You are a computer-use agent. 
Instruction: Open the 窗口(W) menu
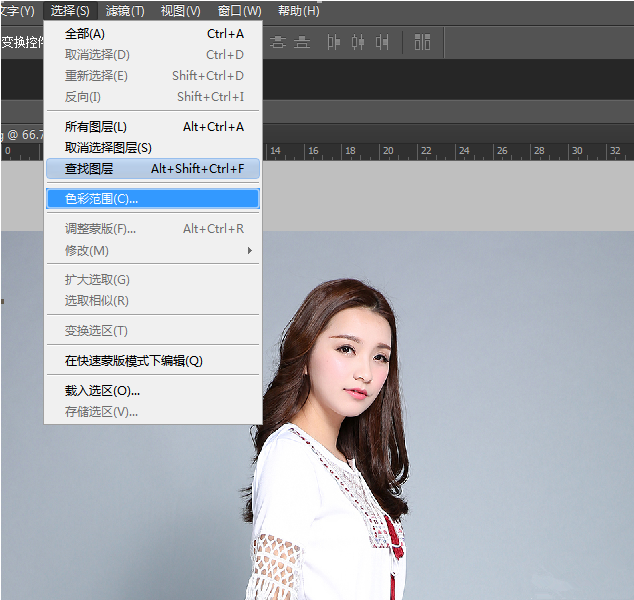click(x=239, y=11)
